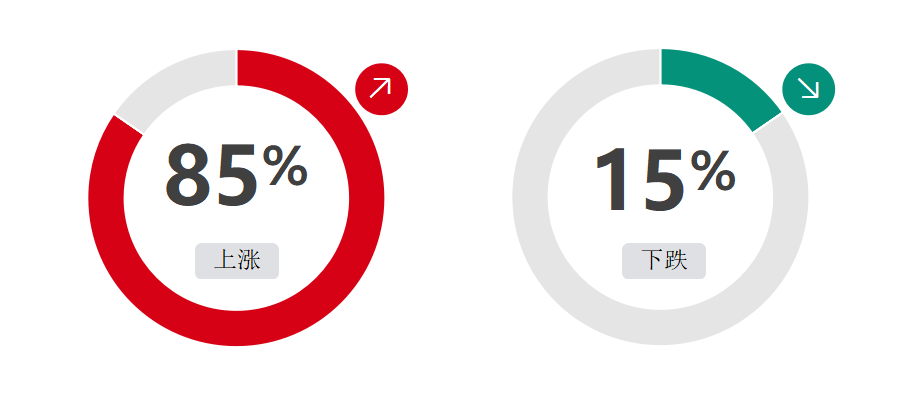Click the red up-right arrow icon

(381, 88)
